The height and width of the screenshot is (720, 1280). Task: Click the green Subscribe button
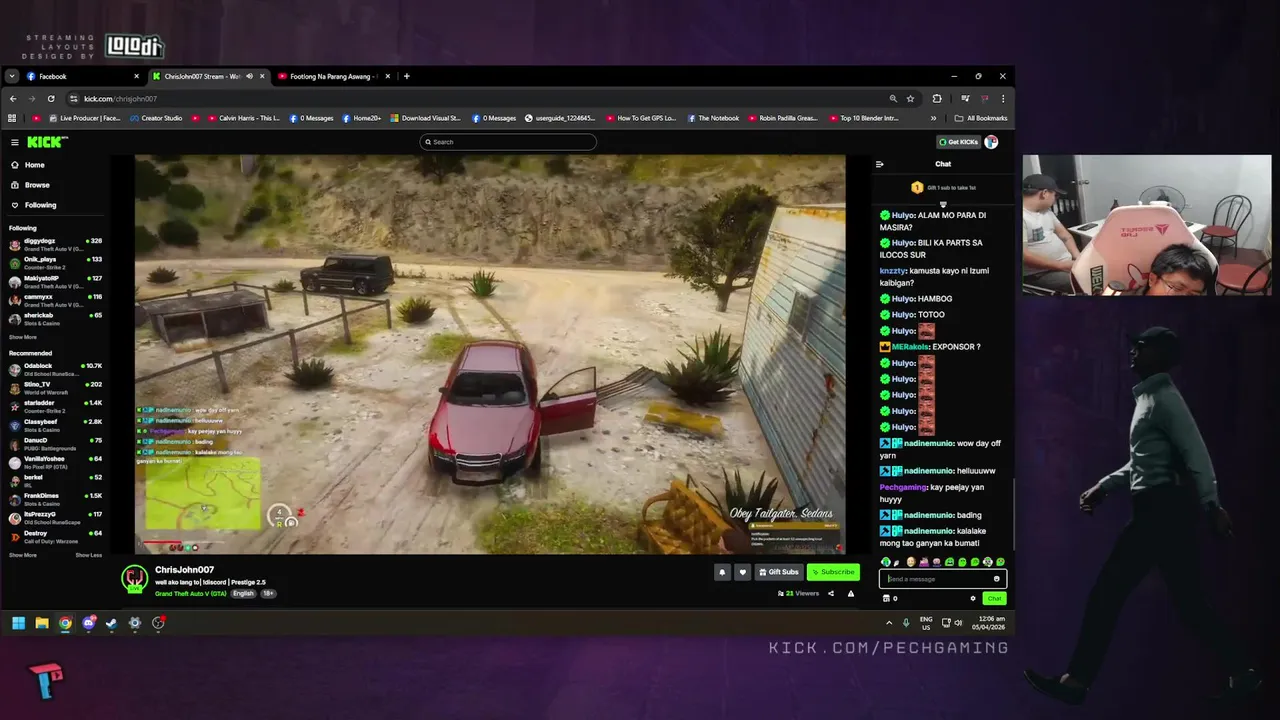[833, 572]
